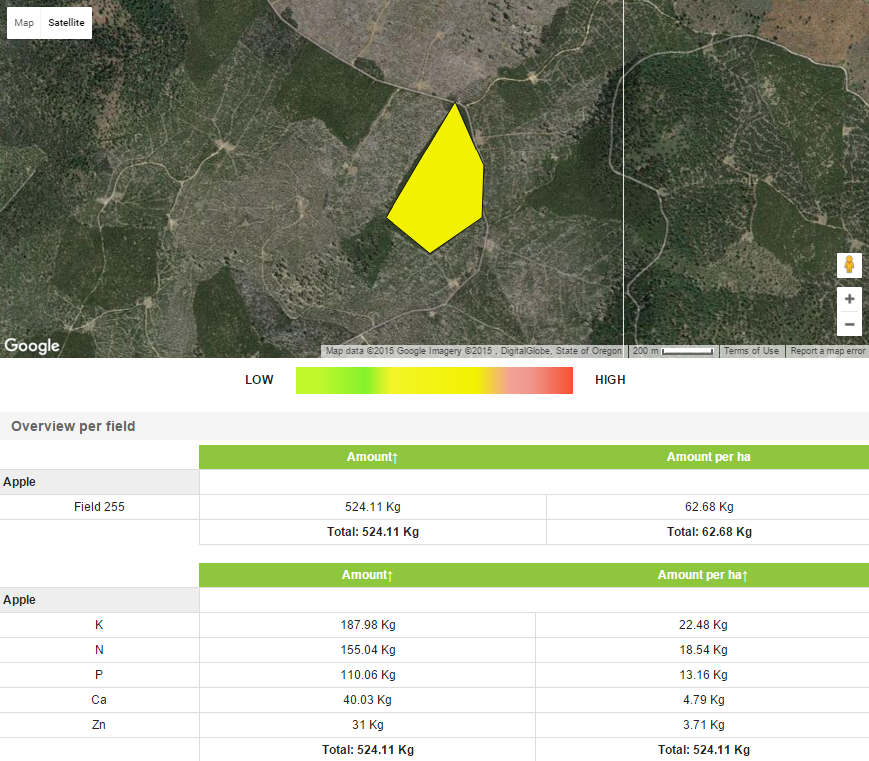Zoom in the map with plus button
Image resolution: width=869 pixels, height=761 pixels.
(x=849, y=299)
